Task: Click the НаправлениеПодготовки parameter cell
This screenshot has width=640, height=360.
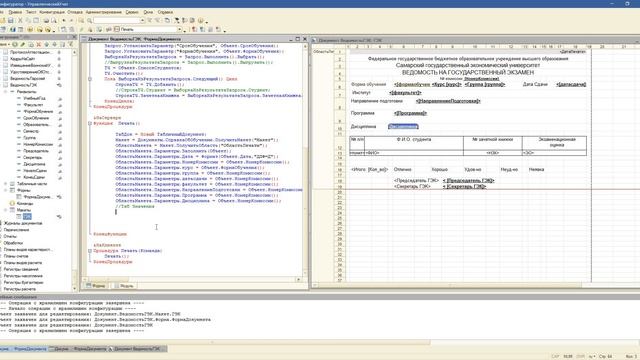Action: (x=448, y=101)
